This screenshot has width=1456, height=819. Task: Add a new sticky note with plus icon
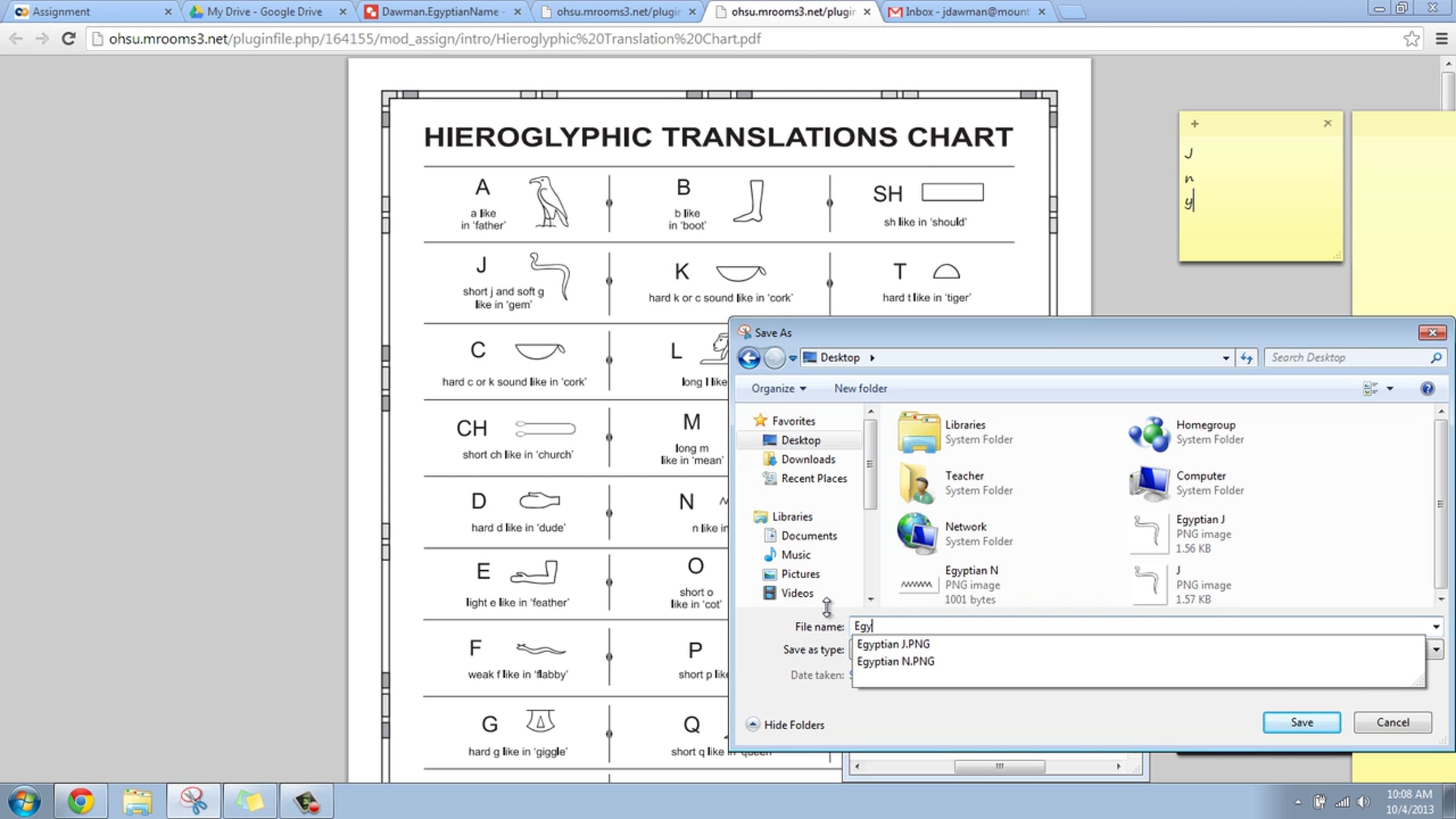1194,124
